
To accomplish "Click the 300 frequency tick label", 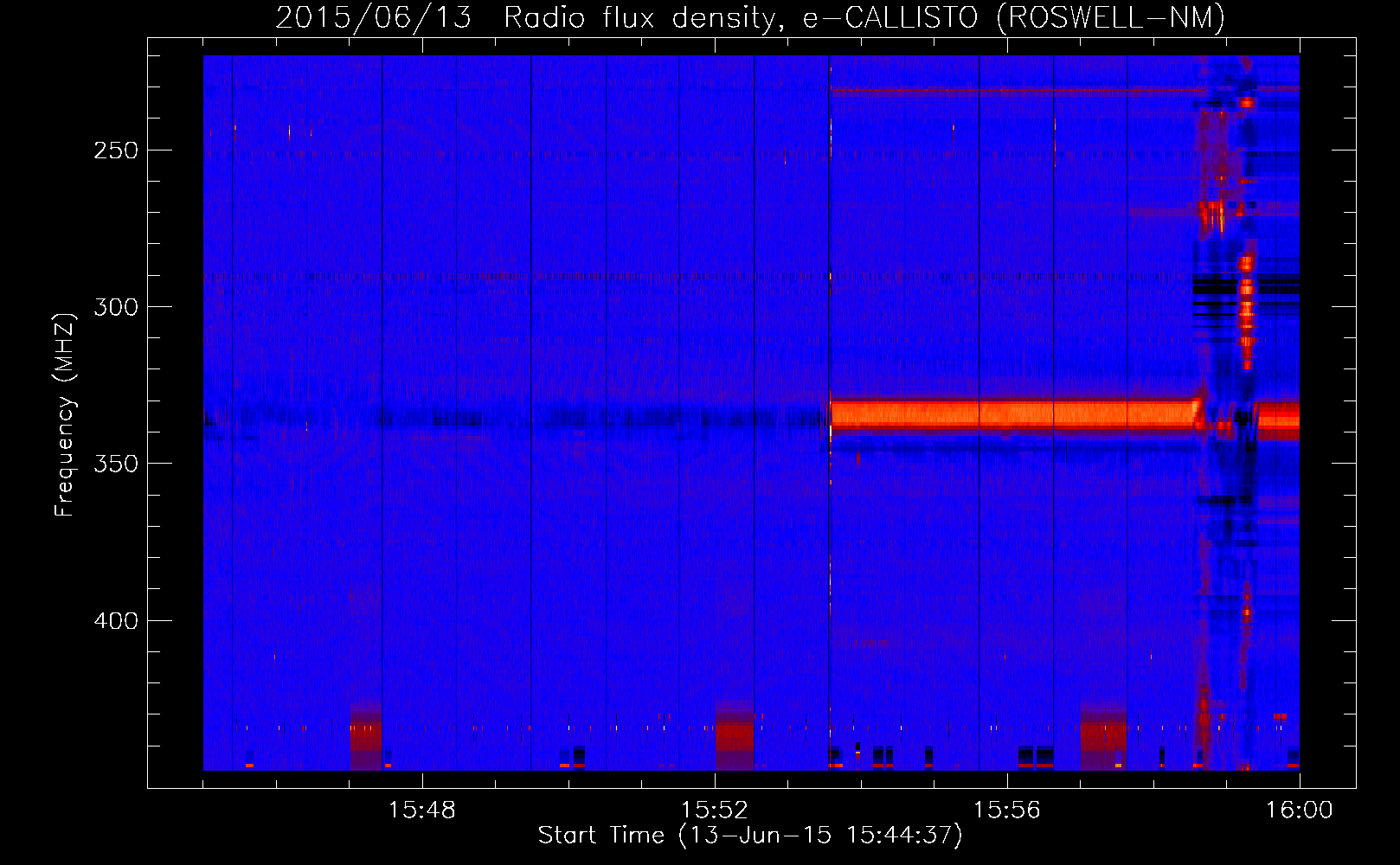I will point(116,307).
